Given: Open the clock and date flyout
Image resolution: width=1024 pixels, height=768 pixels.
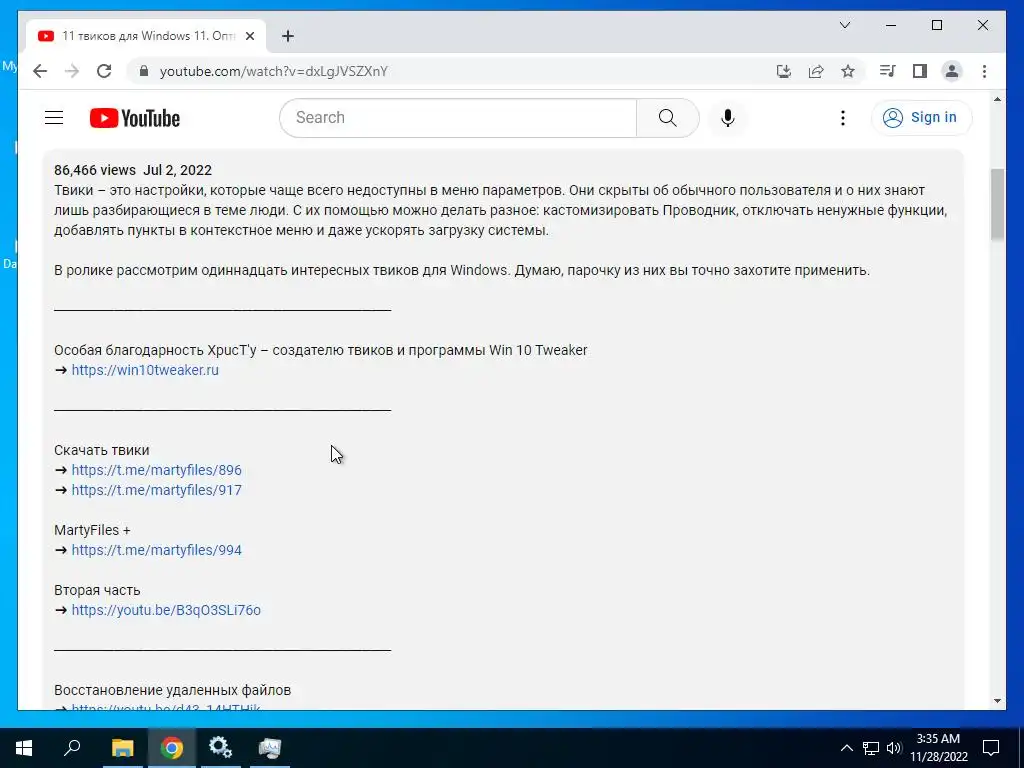Looking at the screenshot, I should [938, 748].
